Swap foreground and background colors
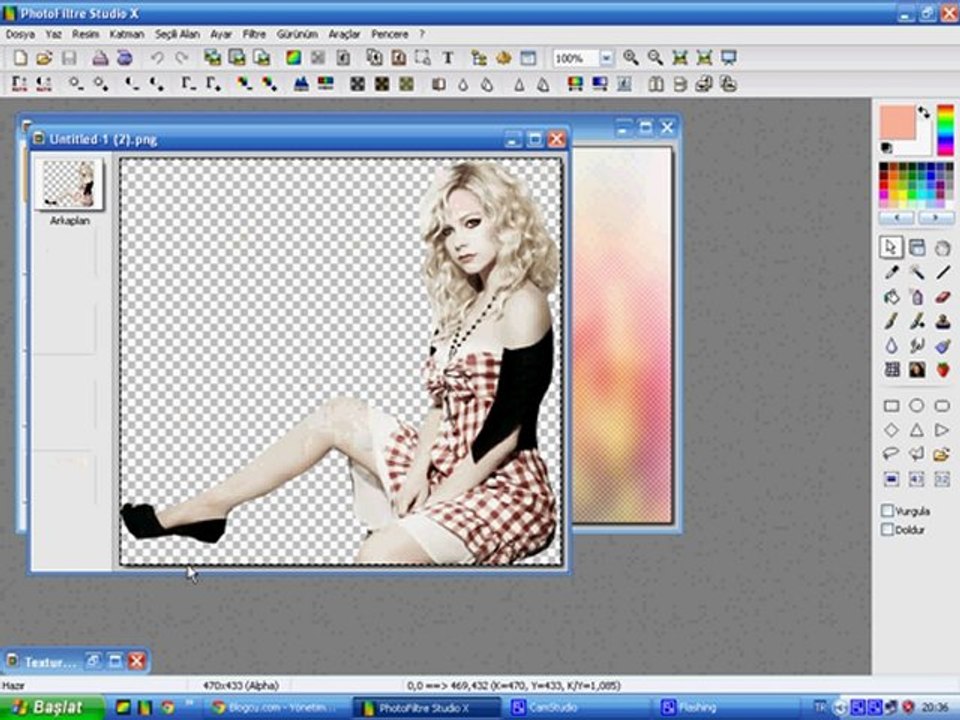 click(x=923, y=112)
